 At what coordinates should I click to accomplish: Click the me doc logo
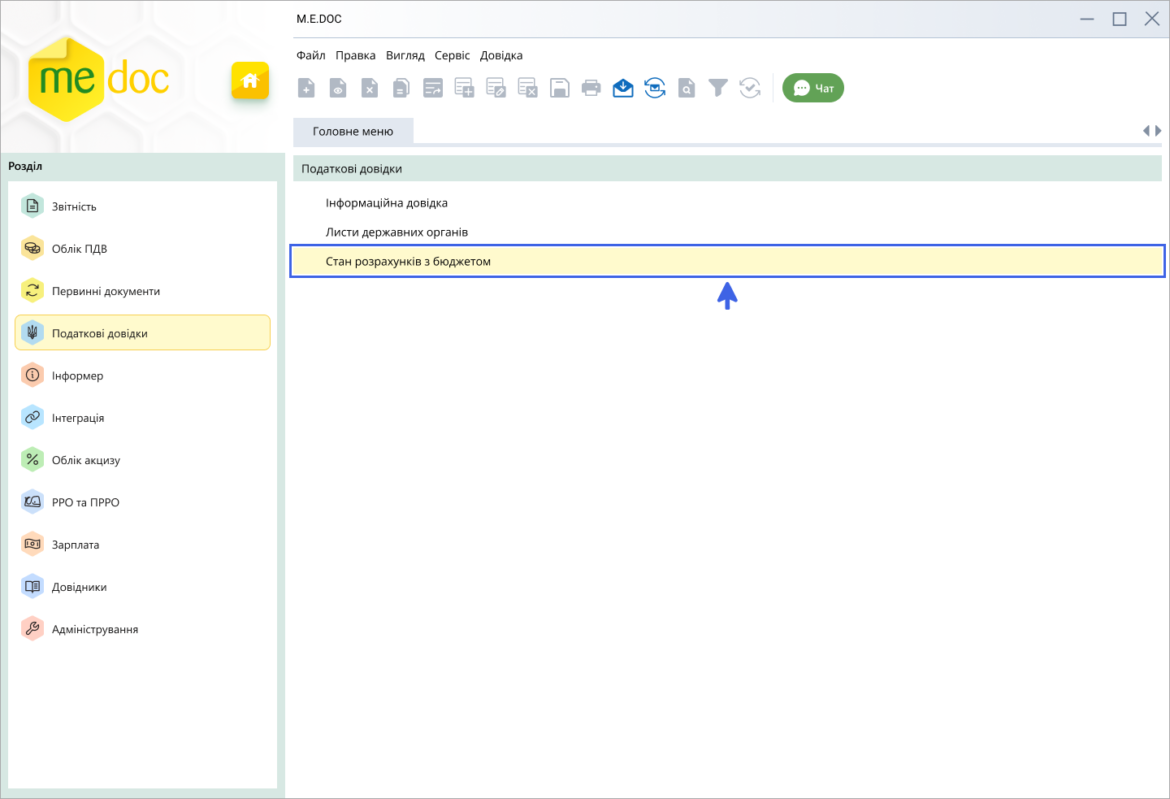click(98, 79)
